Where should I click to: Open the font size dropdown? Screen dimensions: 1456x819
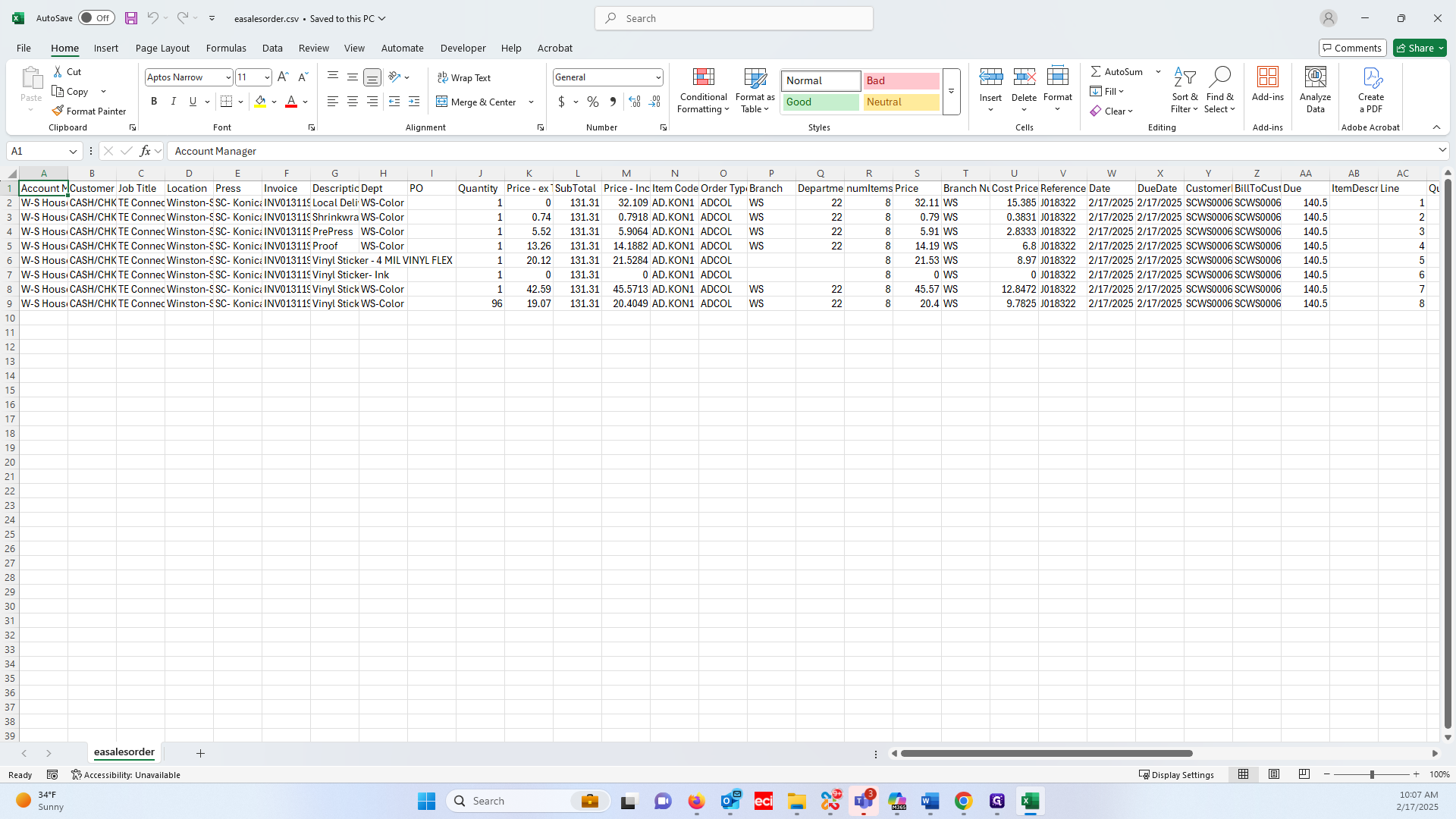(267, 77)
